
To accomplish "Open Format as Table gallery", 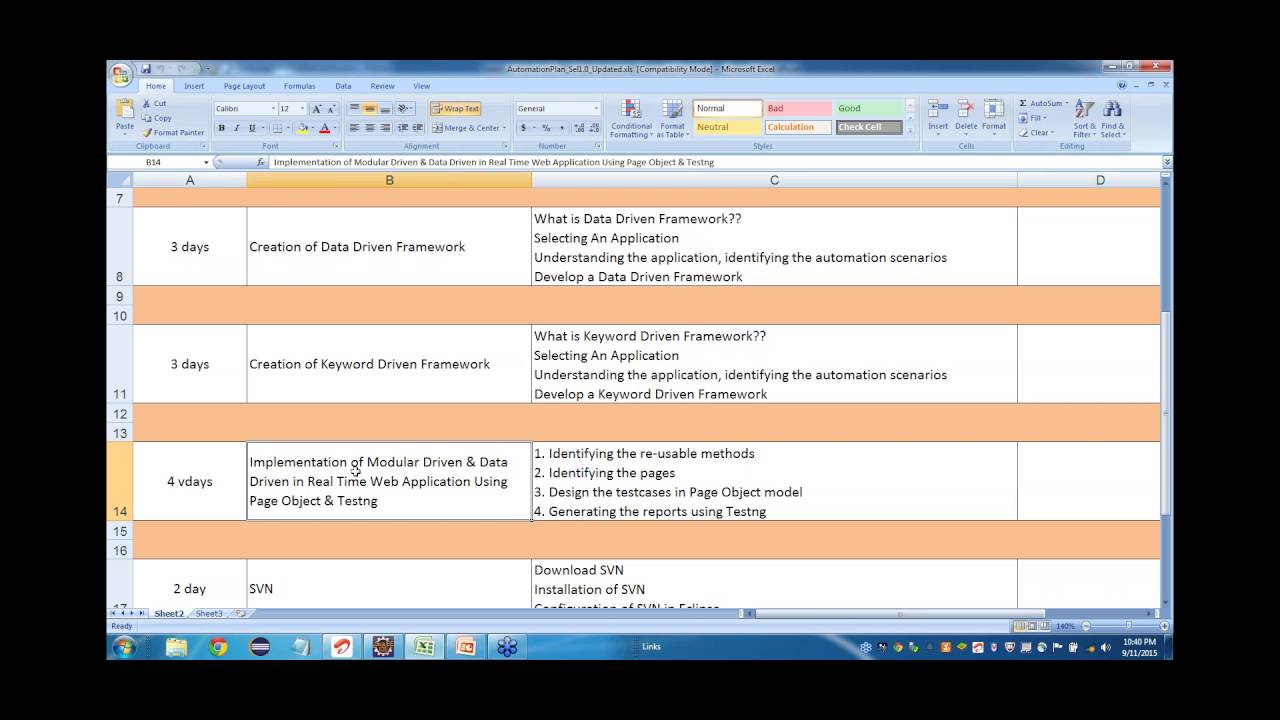I will 672,119.
